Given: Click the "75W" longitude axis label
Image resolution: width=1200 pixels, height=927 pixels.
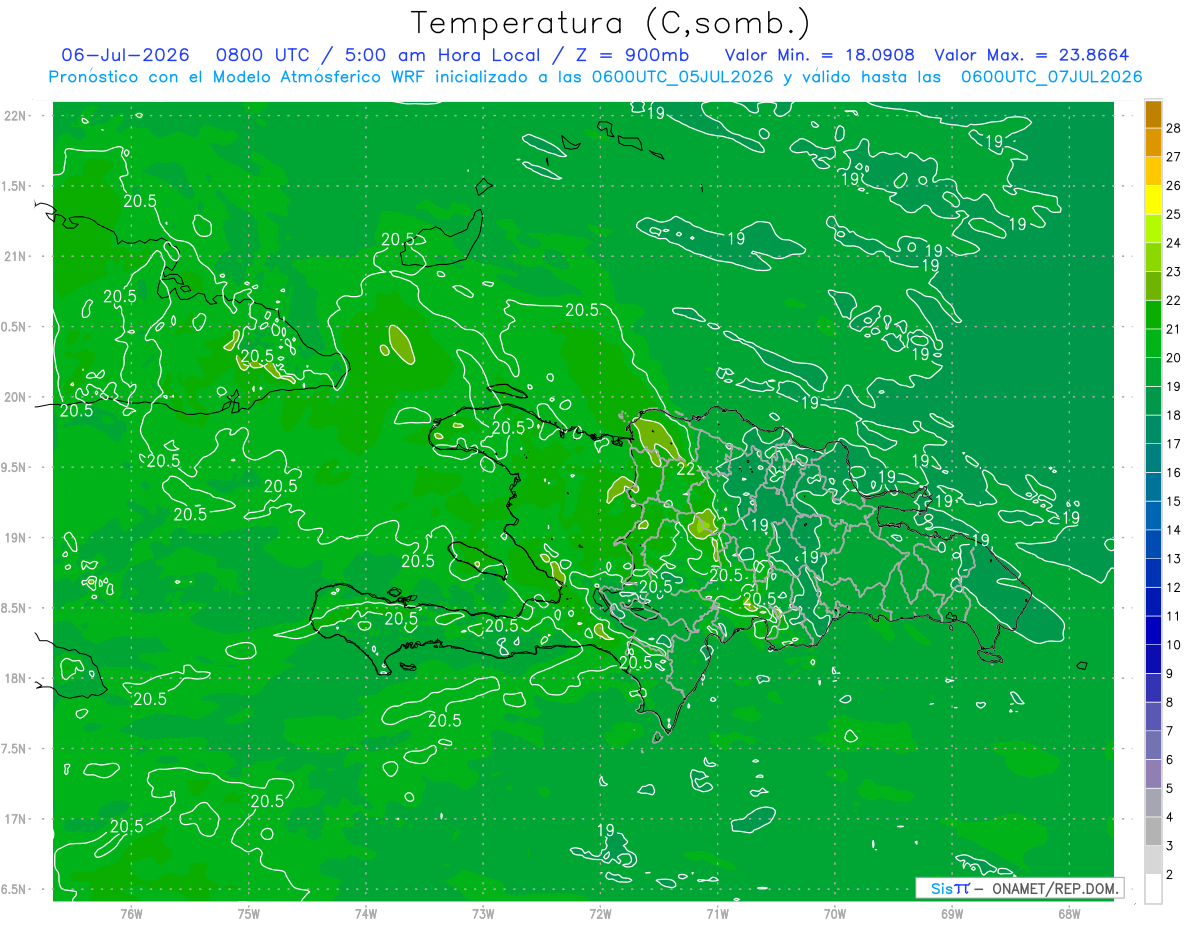Looking at the screenshot, I should [x=248, y=912].
